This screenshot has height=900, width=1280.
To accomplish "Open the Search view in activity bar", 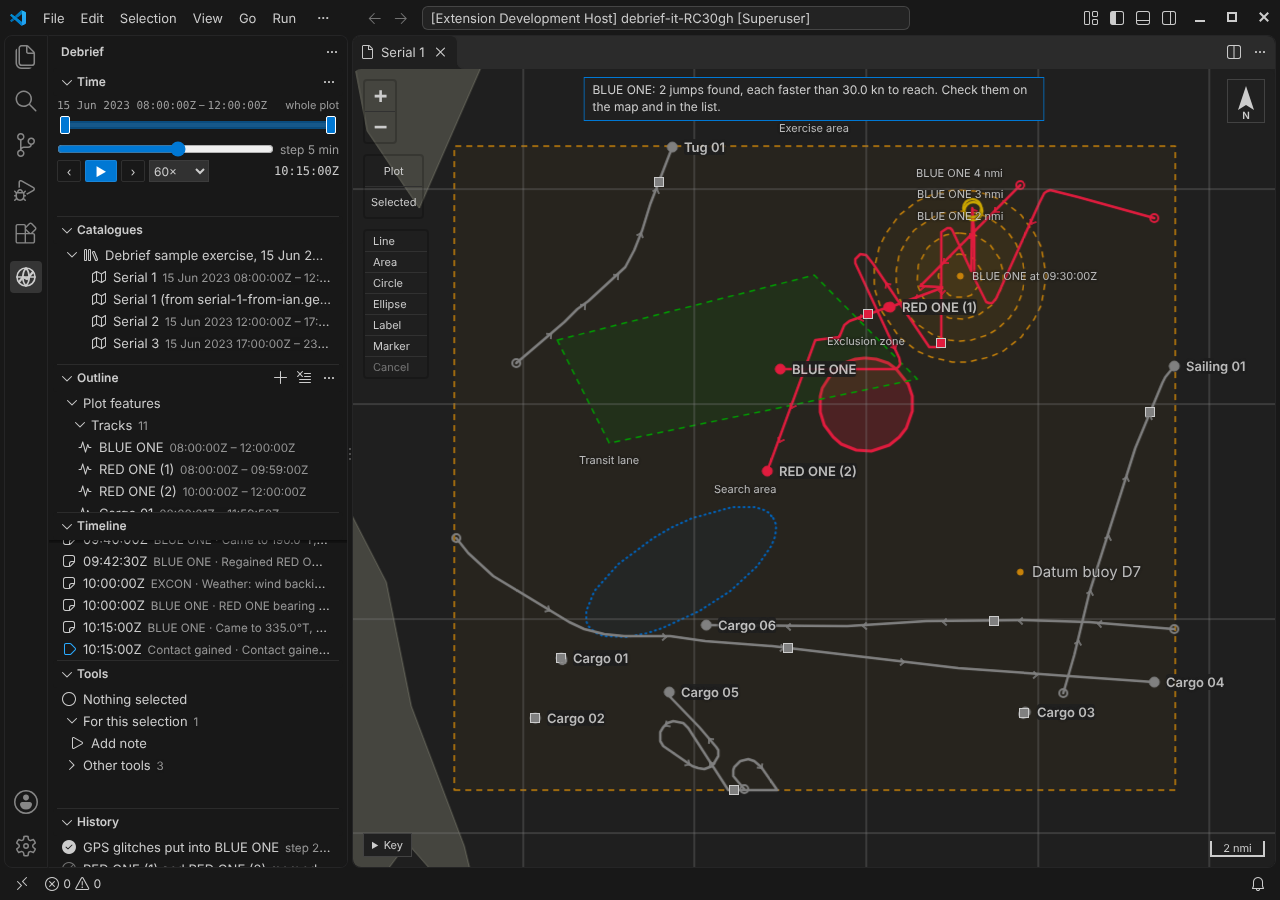I will tap(26, 101).
